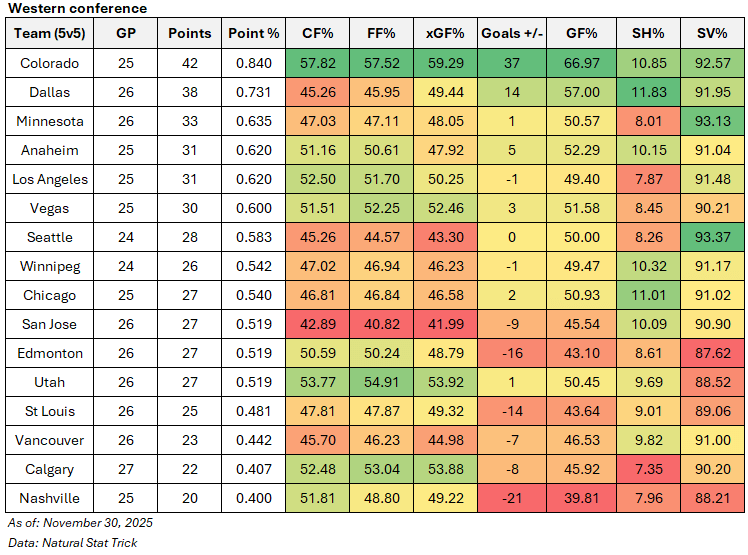Select Seattle's SV% cell showing 93.37

(711, 237)
